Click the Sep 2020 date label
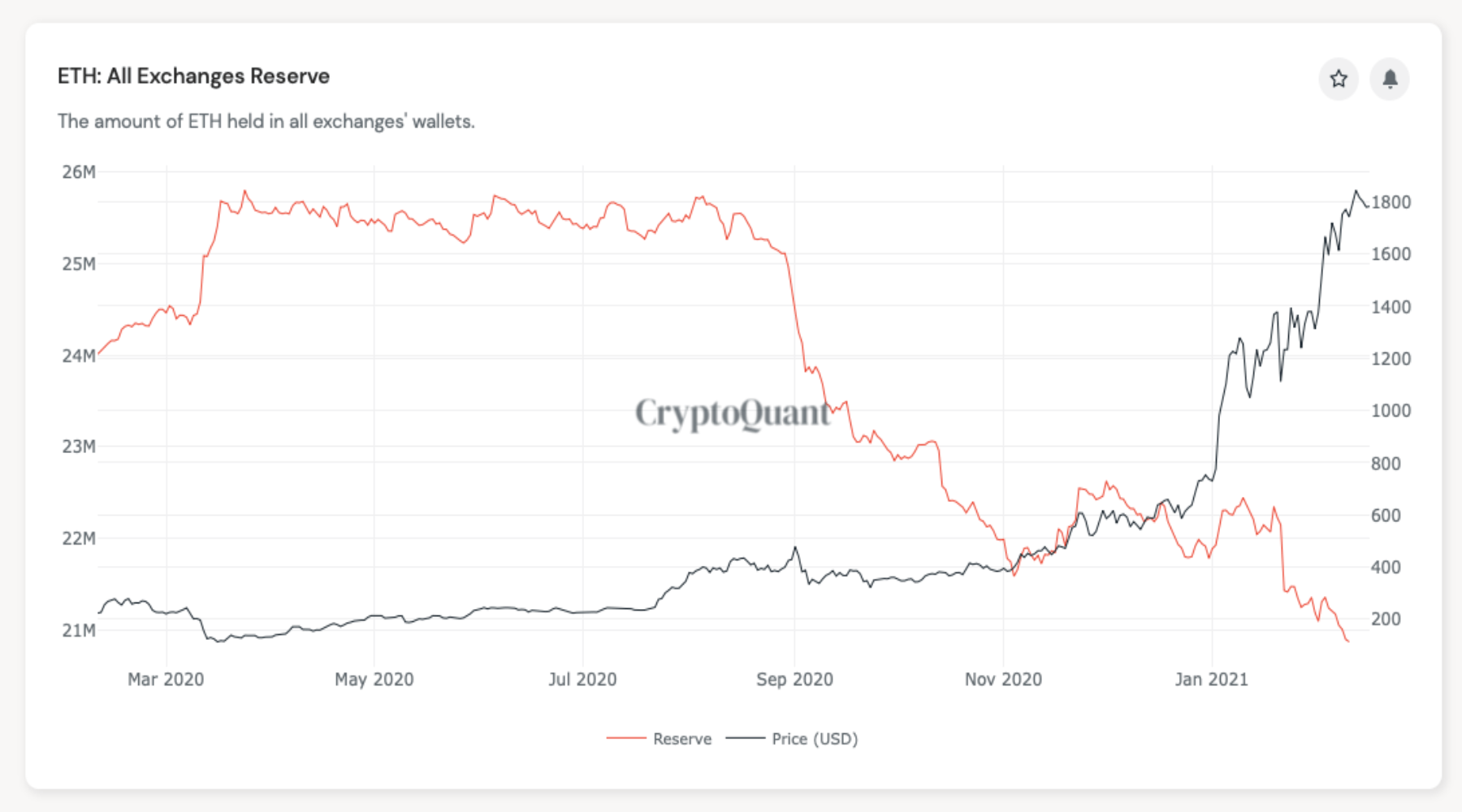The image size is (1462, 812). point(794,680)
